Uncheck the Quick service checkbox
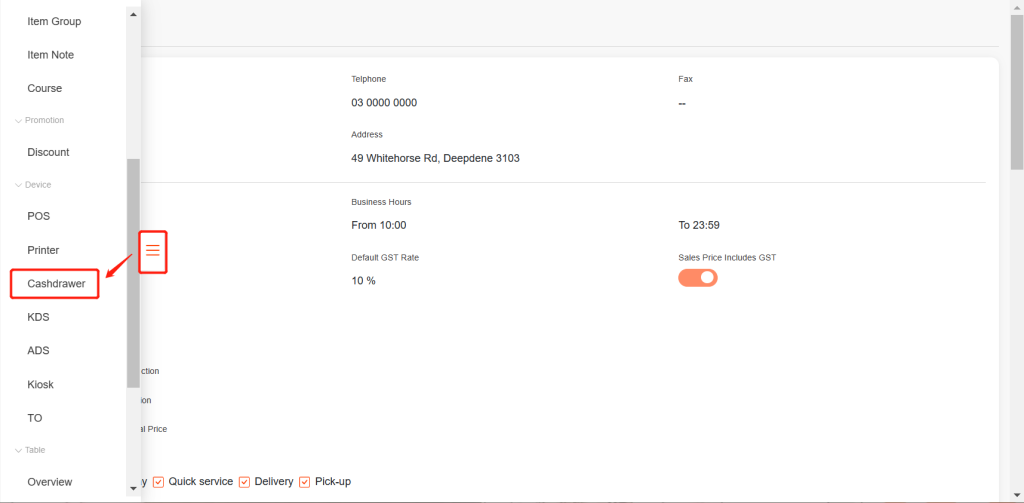Viewport: 1024px width, 503px height. click(159, 482)
